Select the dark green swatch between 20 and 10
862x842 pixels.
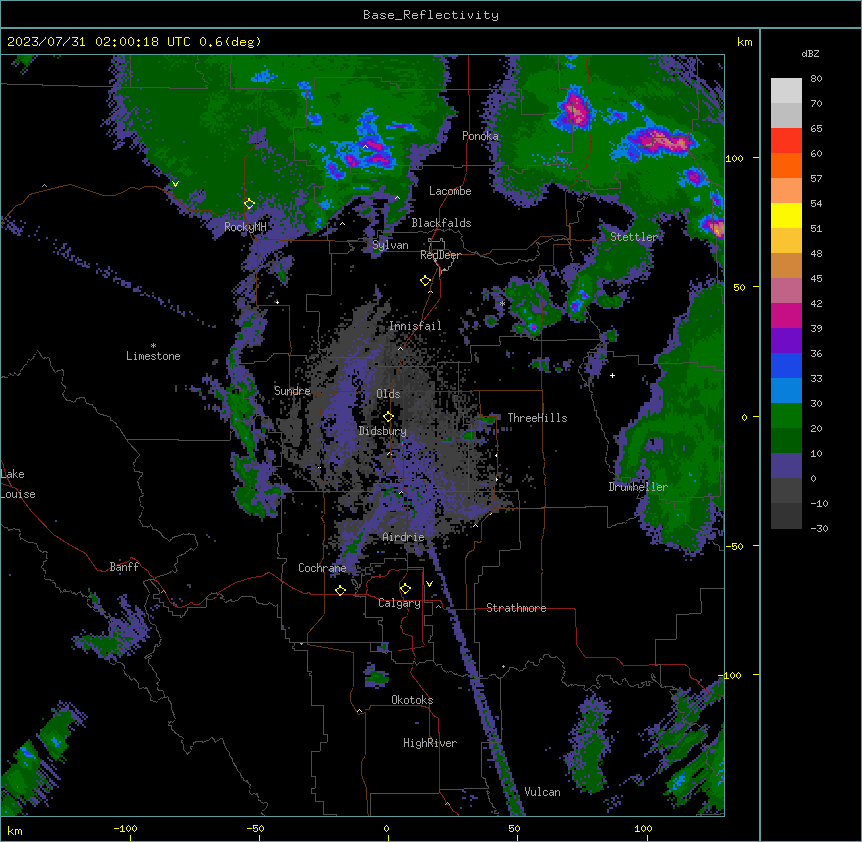(786, 441)
